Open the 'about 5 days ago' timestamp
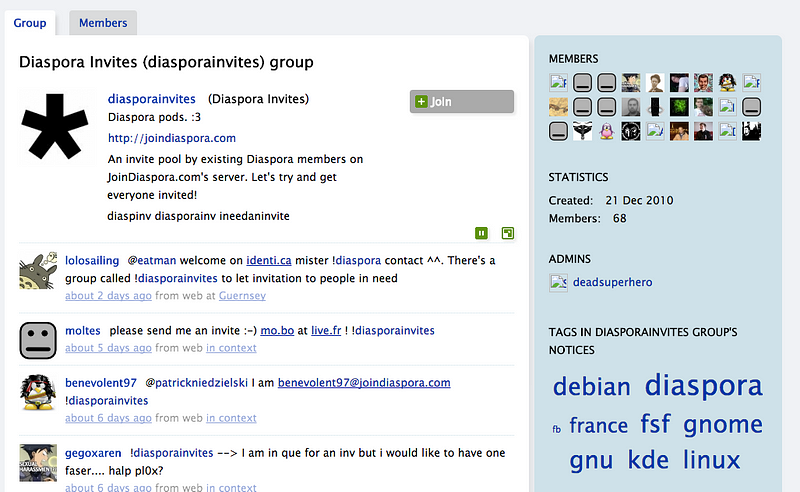 (x=108, y=348)
